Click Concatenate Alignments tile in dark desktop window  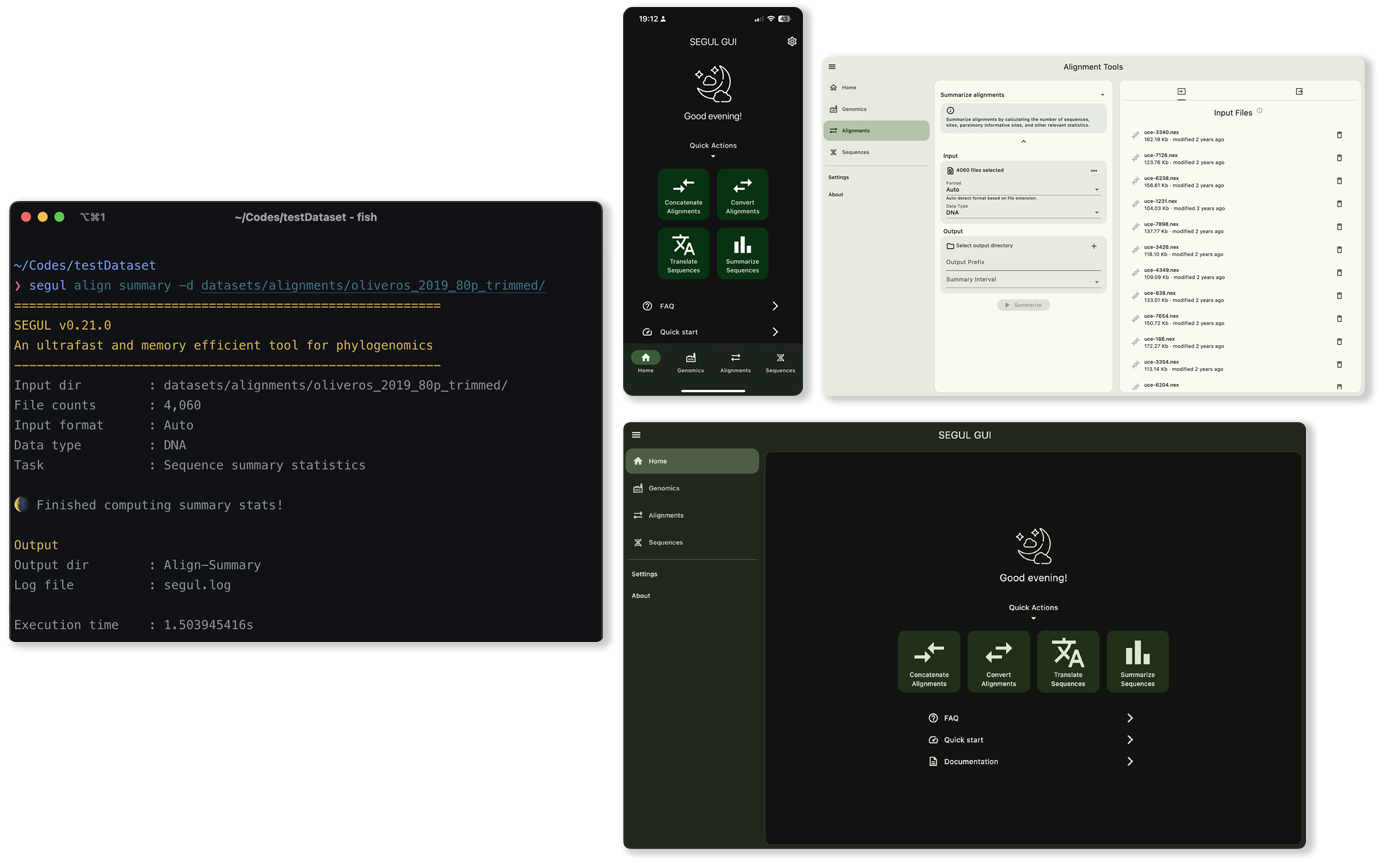pyautogui.click(x=929, y=661)
